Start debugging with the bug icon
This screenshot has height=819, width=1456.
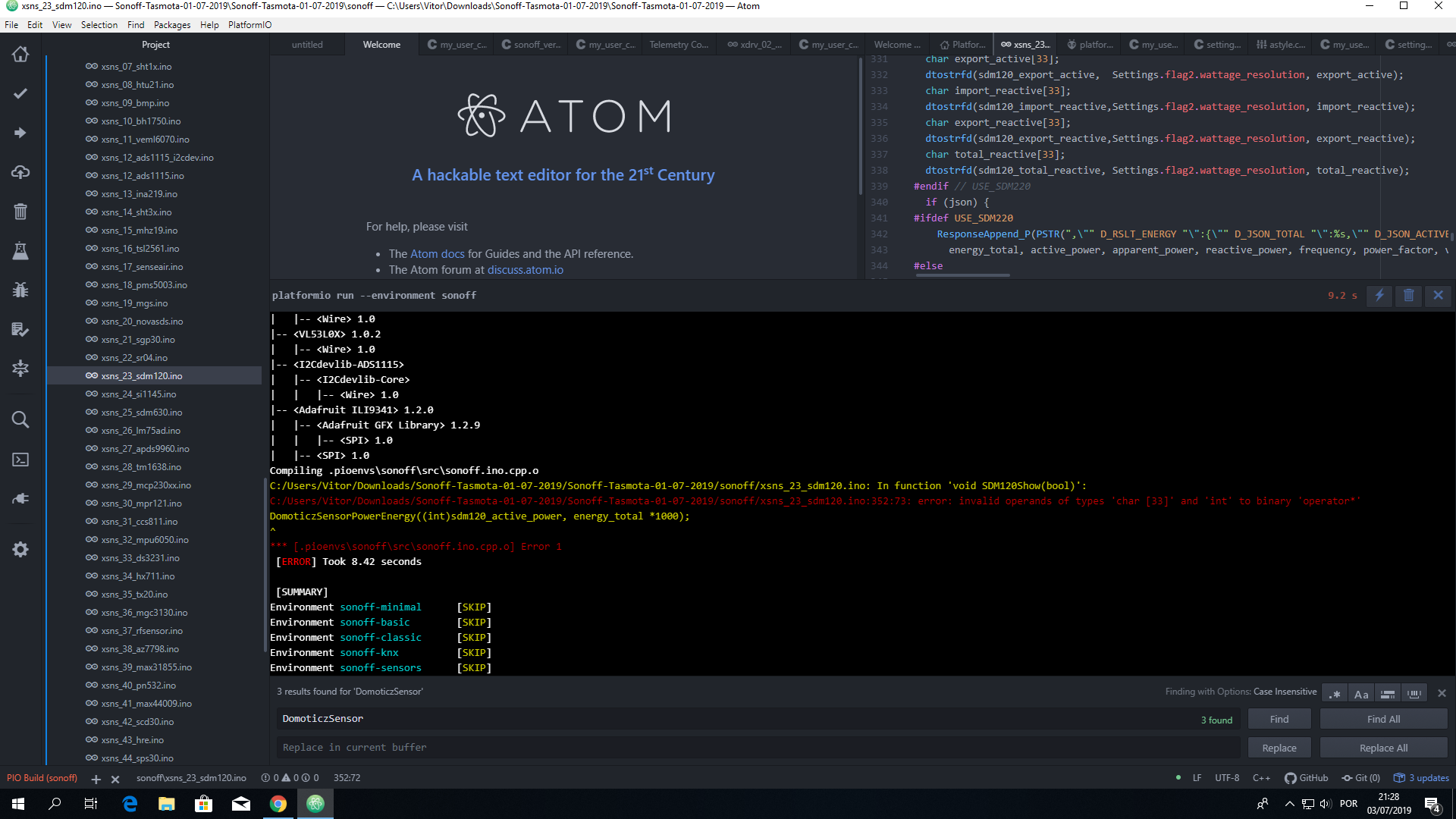(20, 290)
